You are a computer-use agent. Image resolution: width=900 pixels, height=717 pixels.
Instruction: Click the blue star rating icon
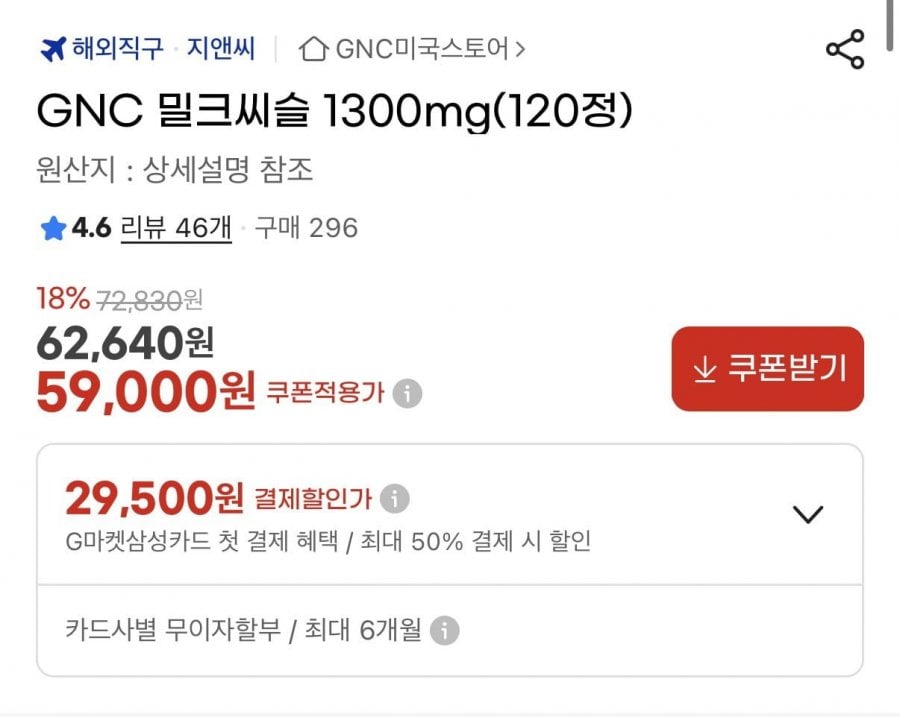tap(53, 229)
